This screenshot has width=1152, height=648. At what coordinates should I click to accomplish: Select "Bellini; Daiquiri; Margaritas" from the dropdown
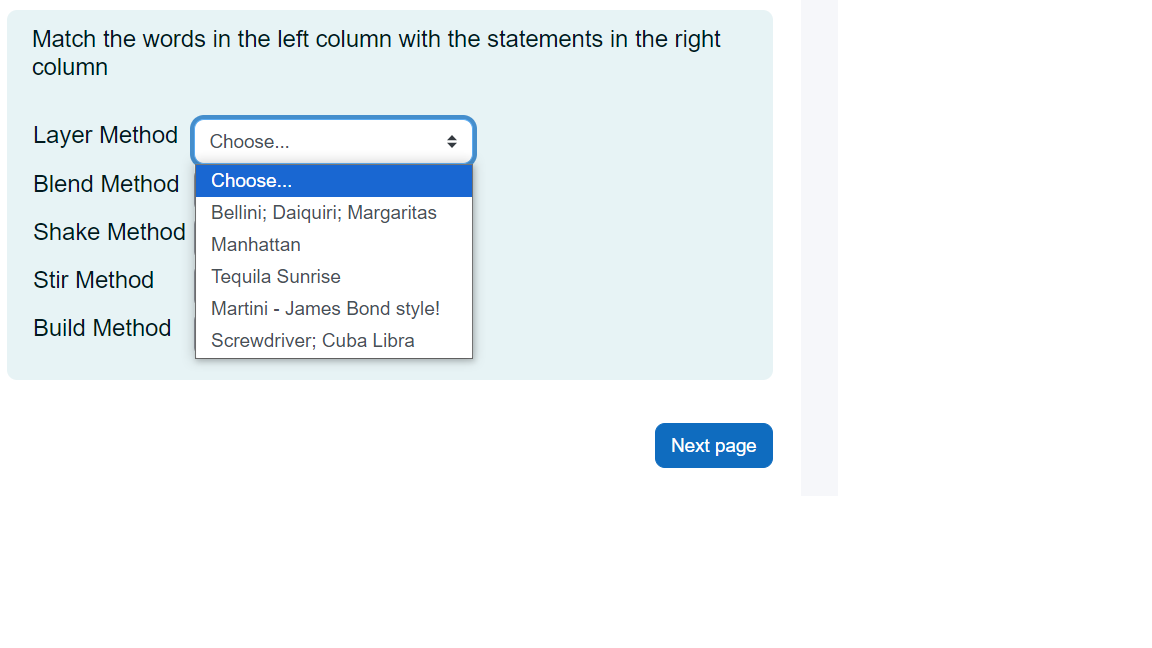323,212
